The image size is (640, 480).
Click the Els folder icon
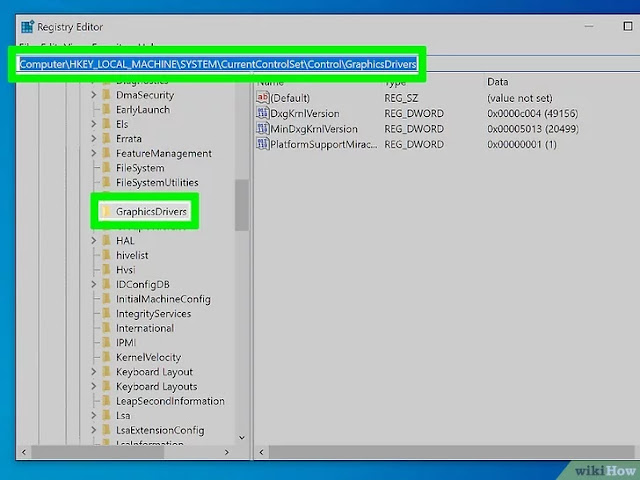(107, 124)
